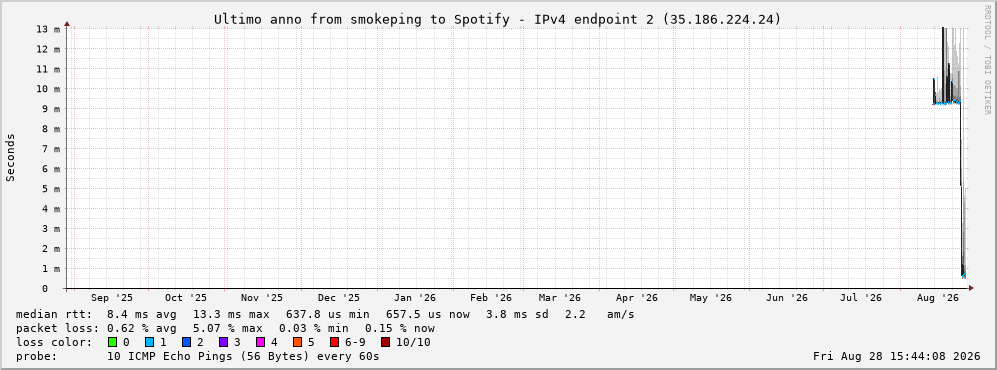Click the light blue loss color 1 swatch
The height and width of the screenshot is (370, 997).
click(x=150, y=343)
